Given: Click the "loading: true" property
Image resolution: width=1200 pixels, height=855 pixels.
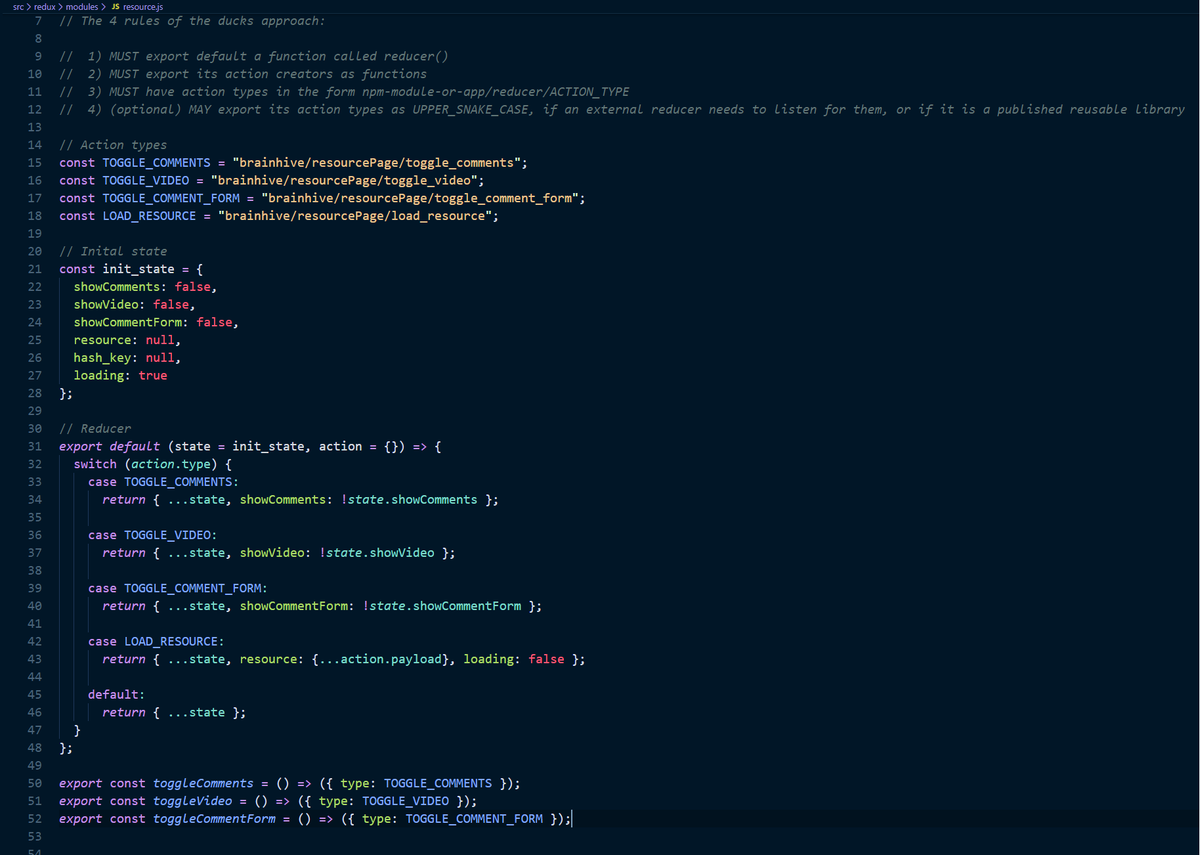Looking at the screenshot, I should coord(120,376).
